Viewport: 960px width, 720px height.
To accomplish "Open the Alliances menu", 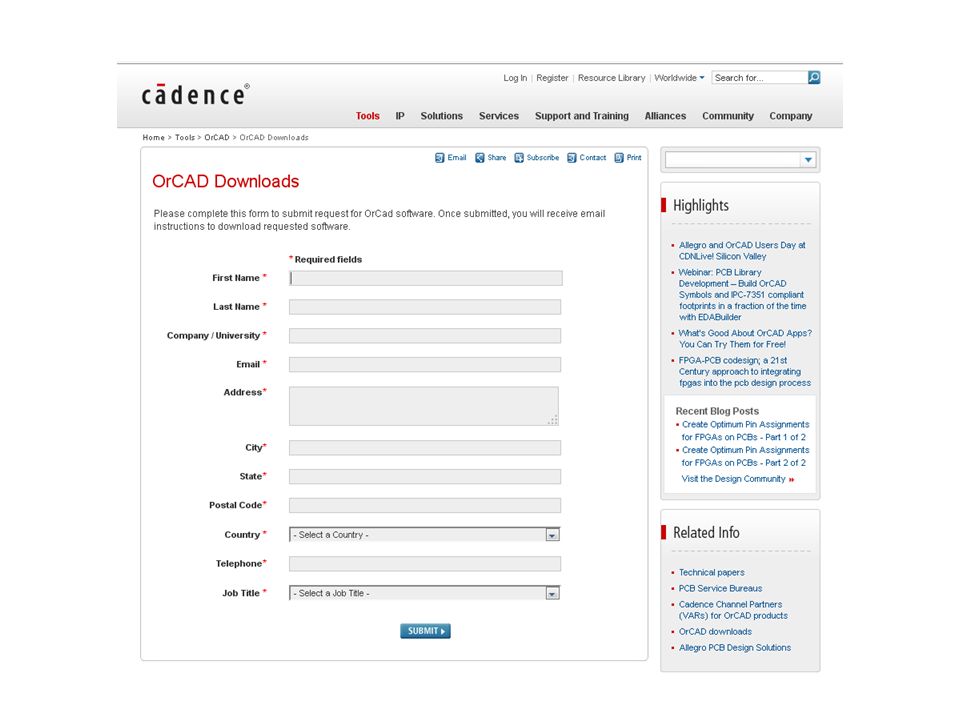I will (x=665, y=116).
